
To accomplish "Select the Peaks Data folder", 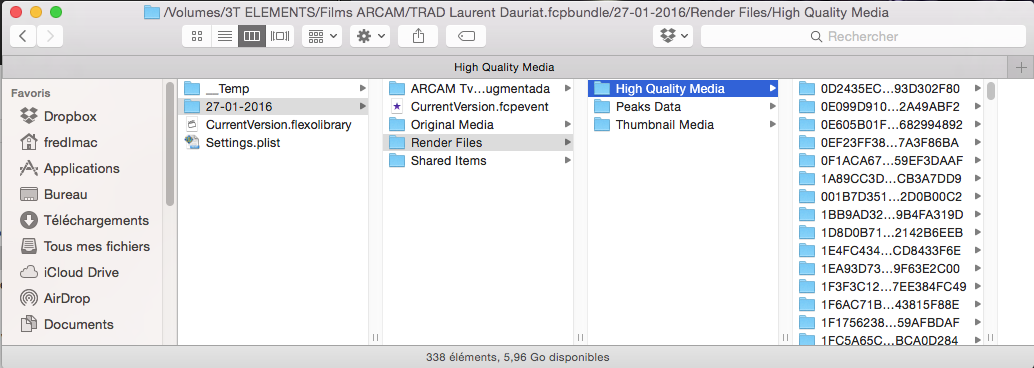I will point(683,106).
